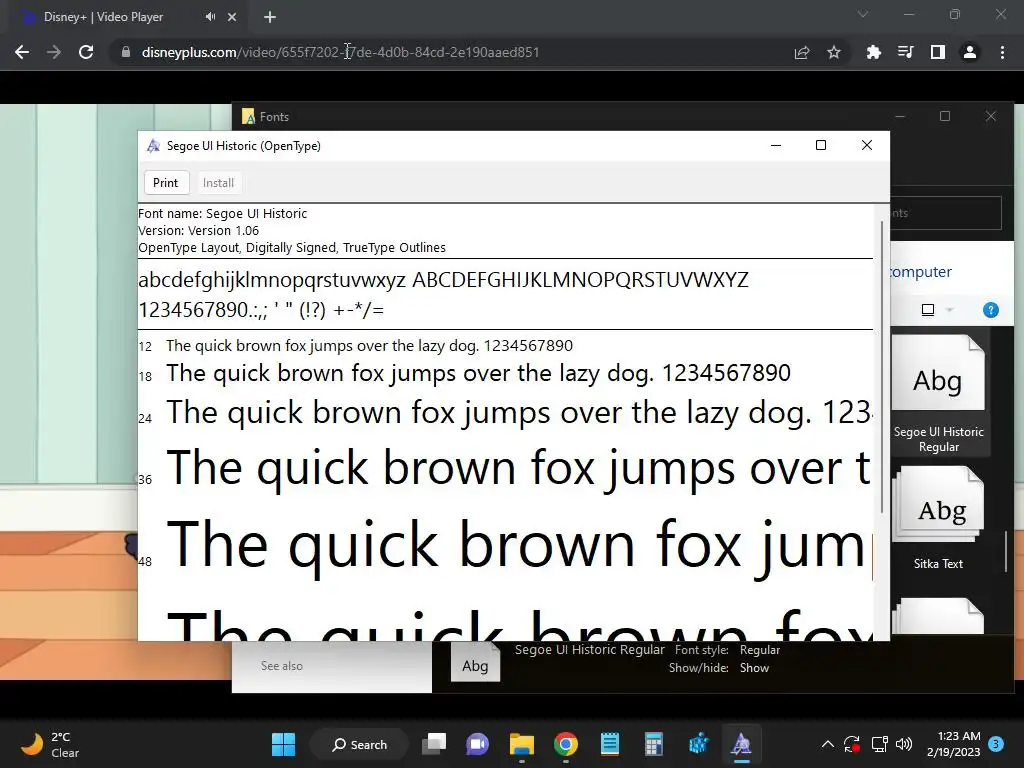Click the 18 point sample sentence
Viewport: 1024px width, 768px height.
[x=478, y=374]
